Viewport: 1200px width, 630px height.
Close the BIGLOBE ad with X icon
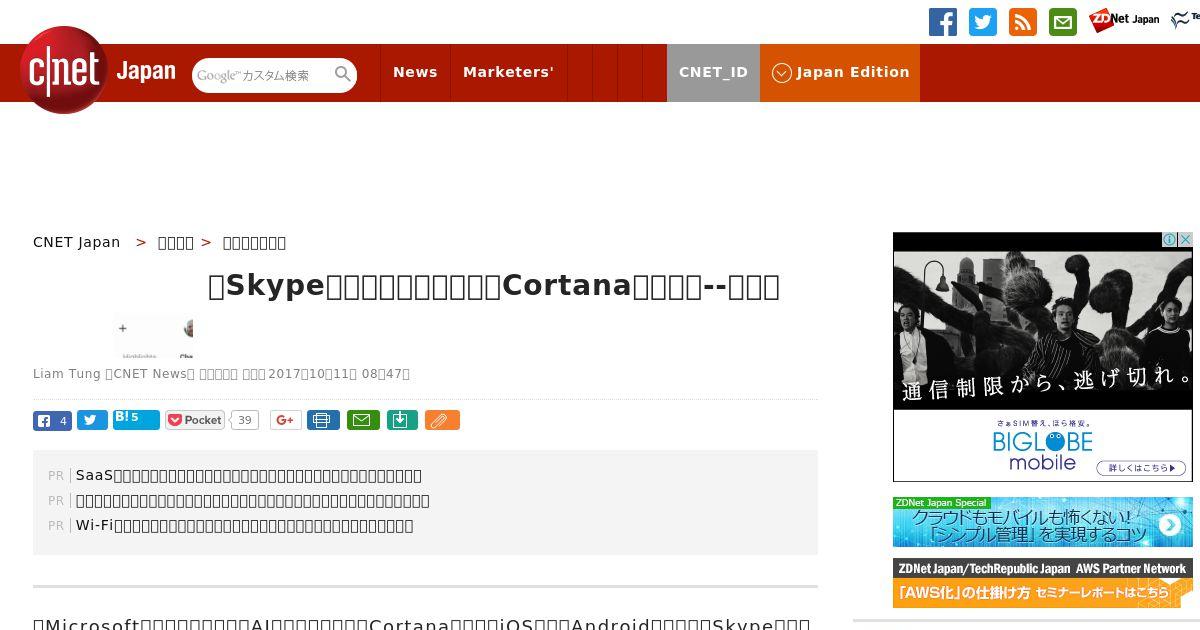(1185, 240)
